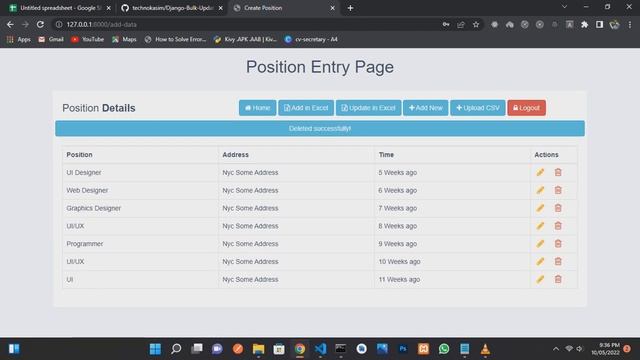The width and height of the screenshot is (640, 360).
Task: Open Maps bookmark
Action: coord(124,39)
